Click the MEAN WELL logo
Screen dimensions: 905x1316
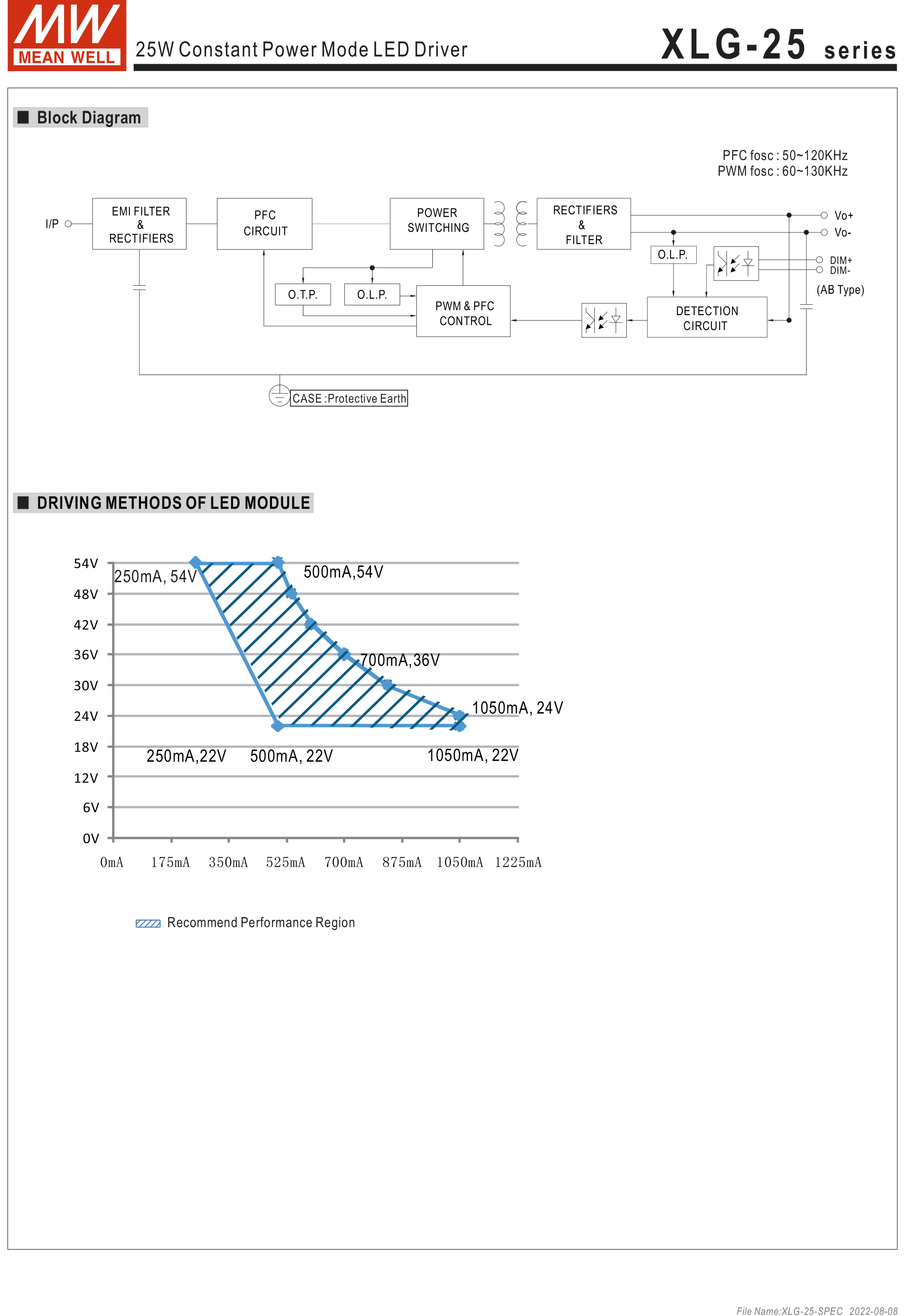click(x=67, y=35)
